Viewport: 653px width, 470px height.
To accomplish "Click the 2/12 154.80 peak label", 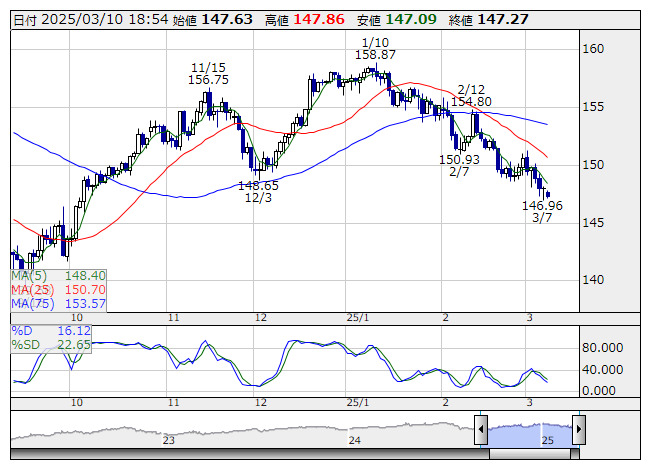I will (471, 95).
